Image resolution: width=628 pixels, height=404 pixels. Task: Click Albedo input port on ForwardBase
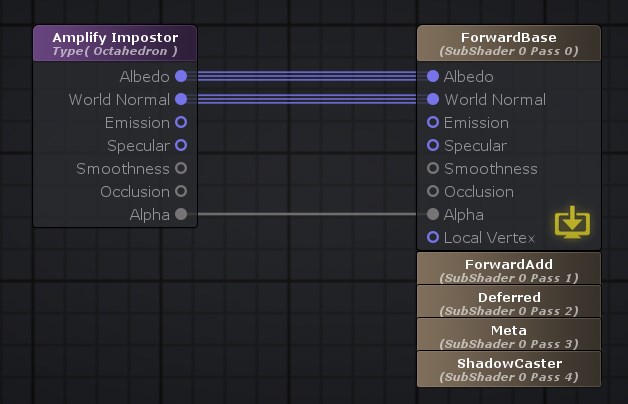tap(433, 76)
